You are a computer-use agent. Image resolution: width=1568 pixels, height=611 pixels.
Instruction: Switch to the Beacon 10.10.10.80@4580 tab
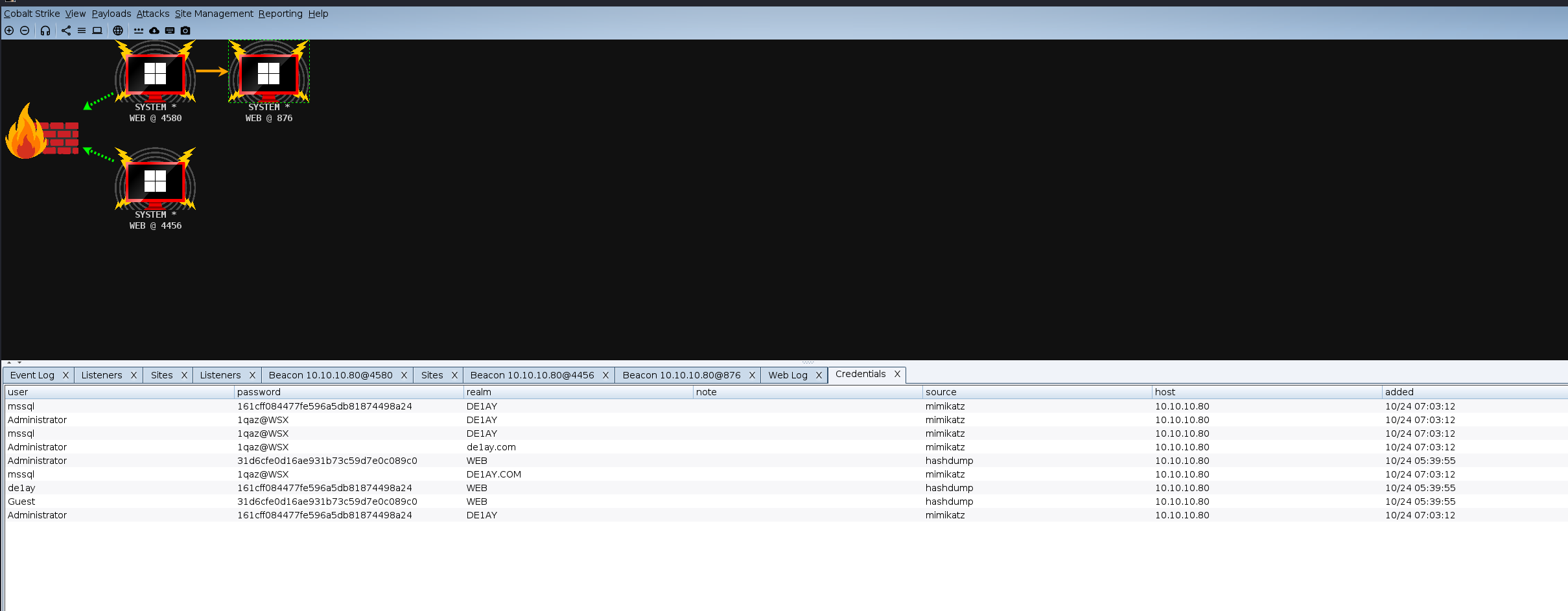point(331,375)
